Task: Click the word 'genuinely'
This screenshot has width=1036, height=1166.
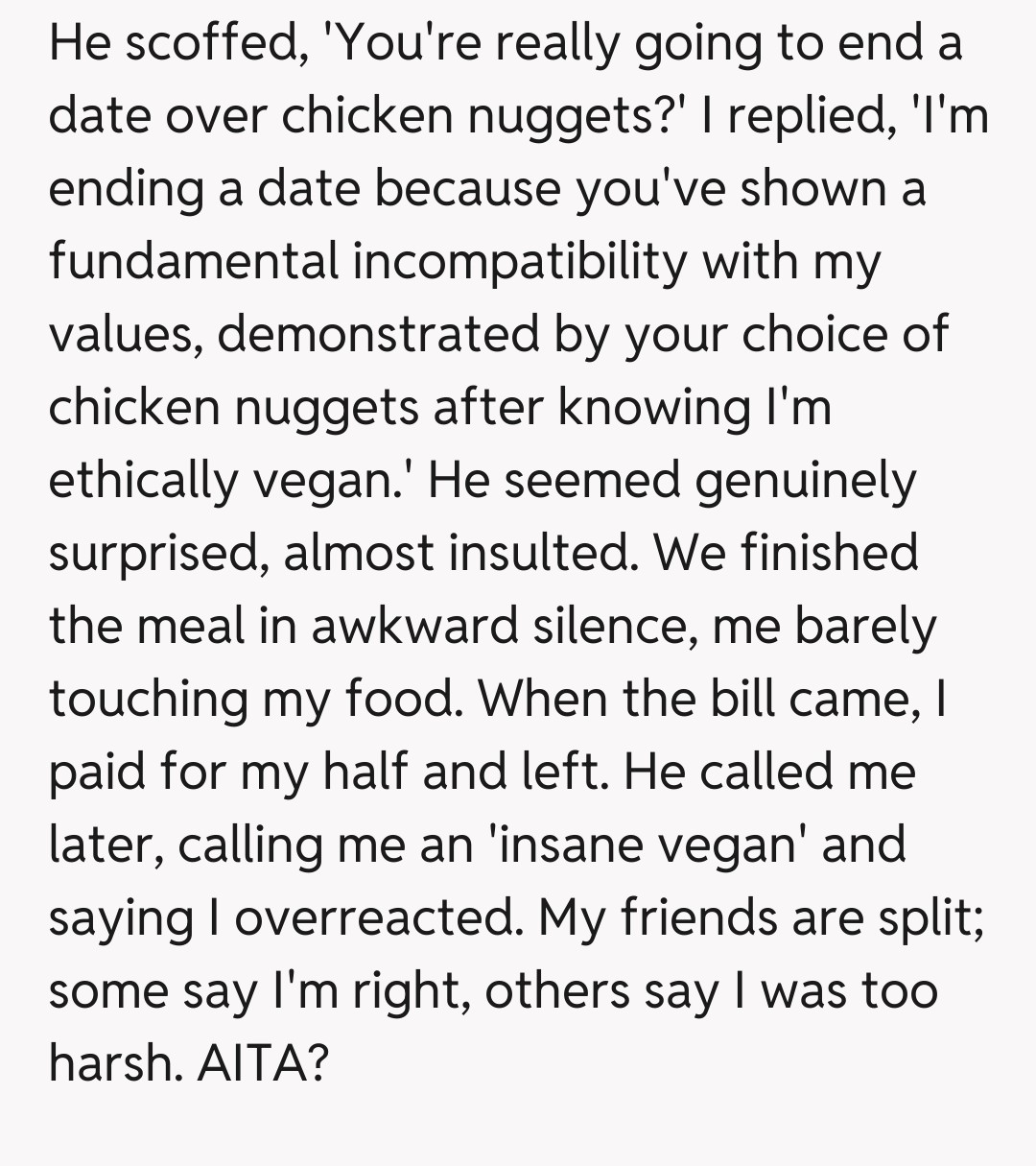Action: pyautogui.click(x=806, y=481)
